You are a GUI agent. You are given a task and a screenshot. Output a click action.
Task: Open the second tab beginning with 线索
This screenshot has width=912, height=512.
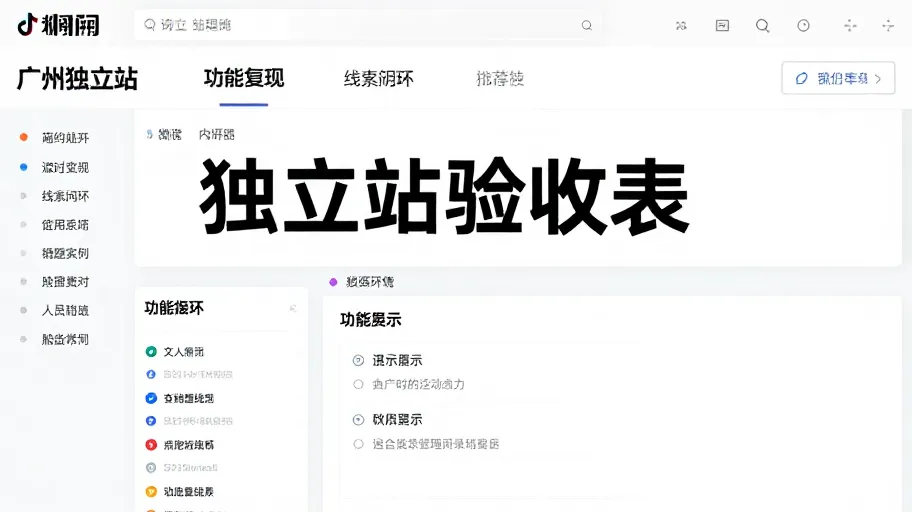[379, 79]
